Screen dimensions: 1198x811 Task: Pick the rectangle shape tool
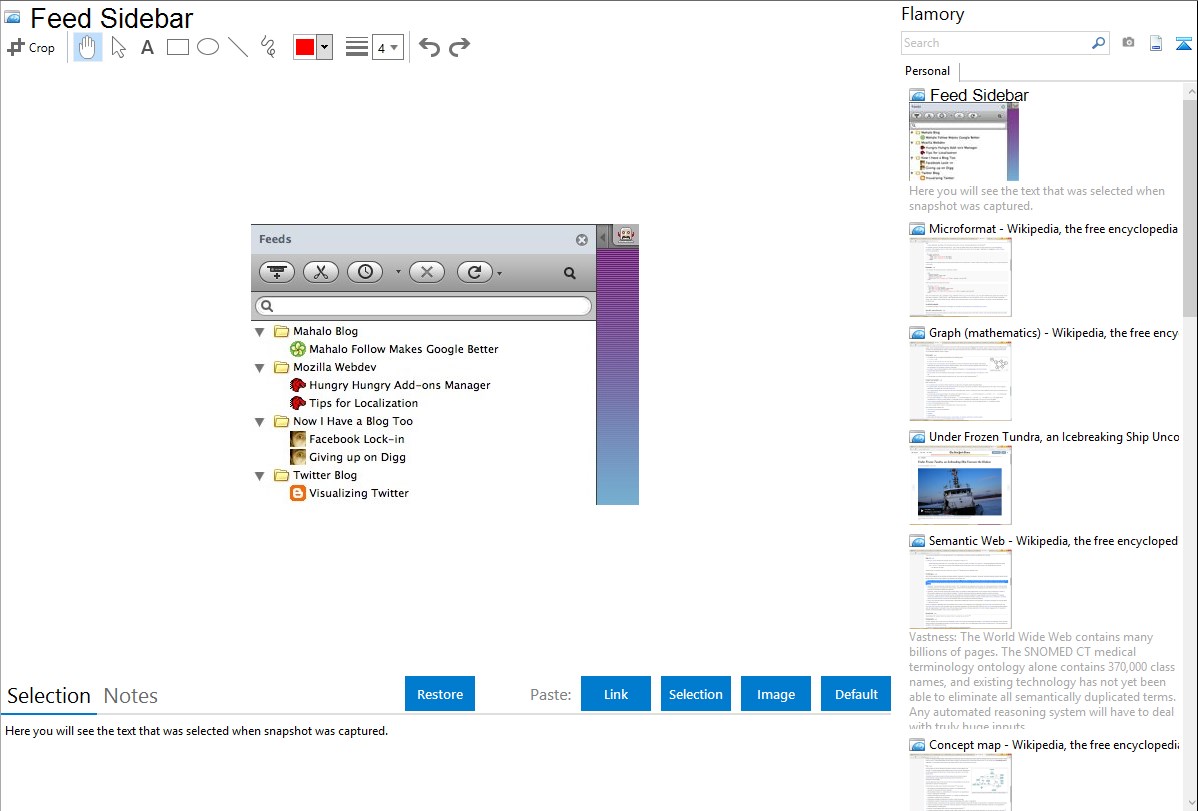tap(177, 47)
